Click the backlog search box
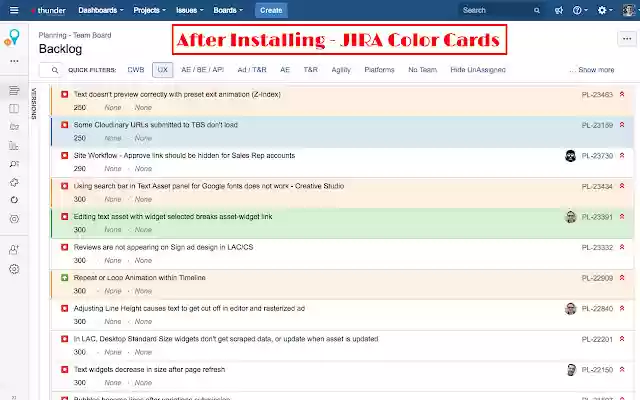The width and height of the screenshot is (640, 400). [51, 70]
